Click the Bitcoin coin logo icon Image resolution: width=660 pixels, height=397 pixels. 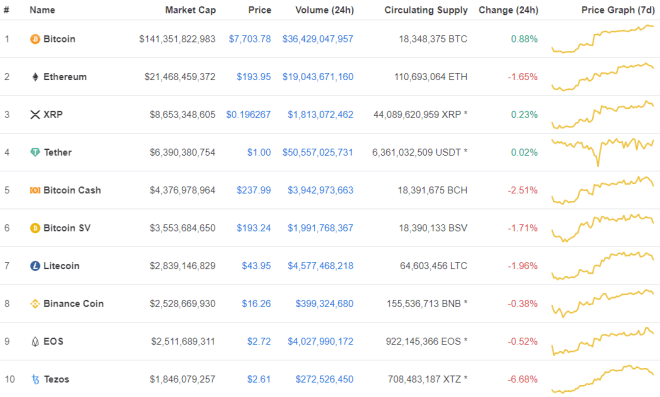tap(35, 39)
